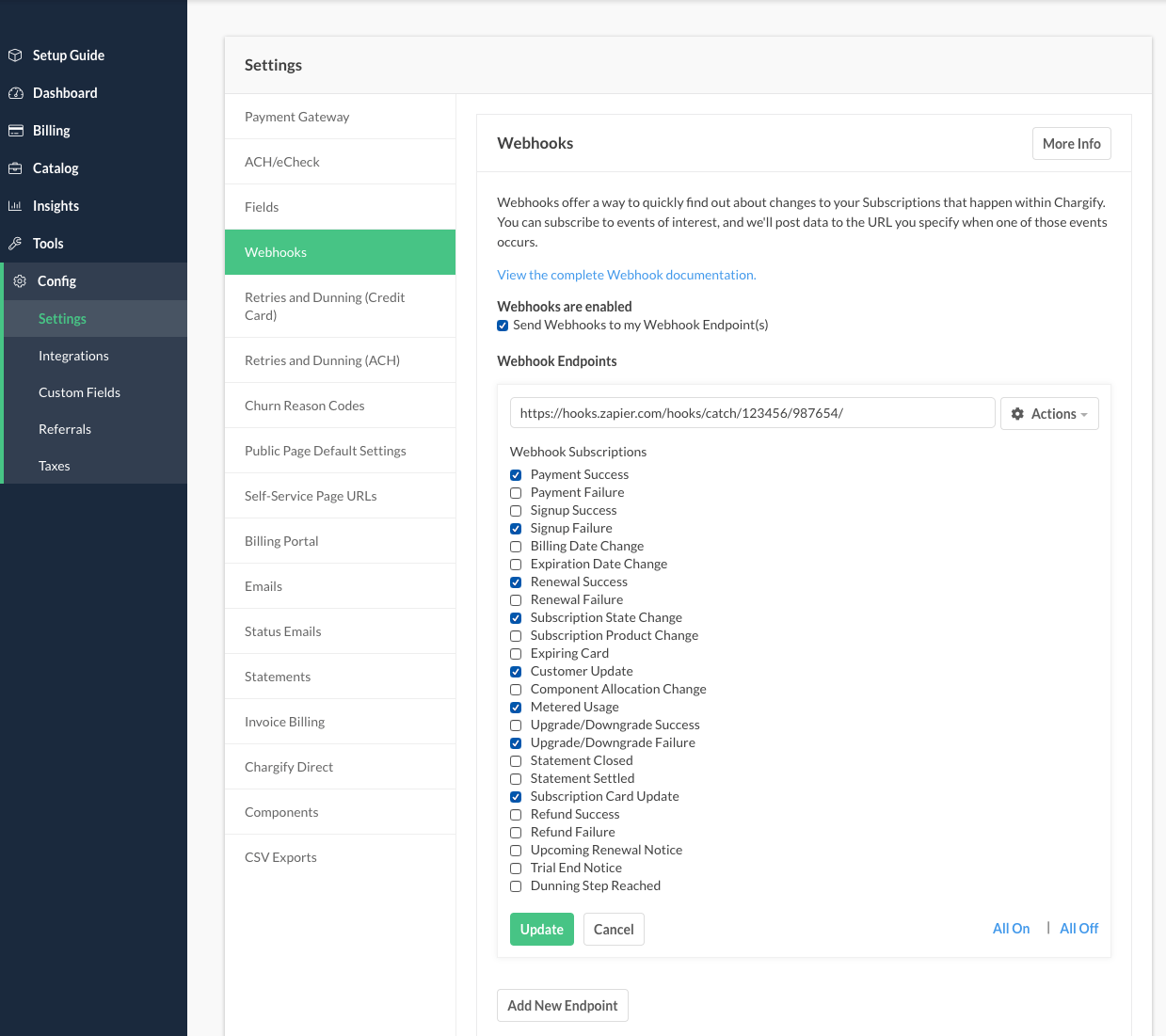Uncheck Upgrade/Downgrade Failure
The image size is (1166, 1036).
[516, 743]
